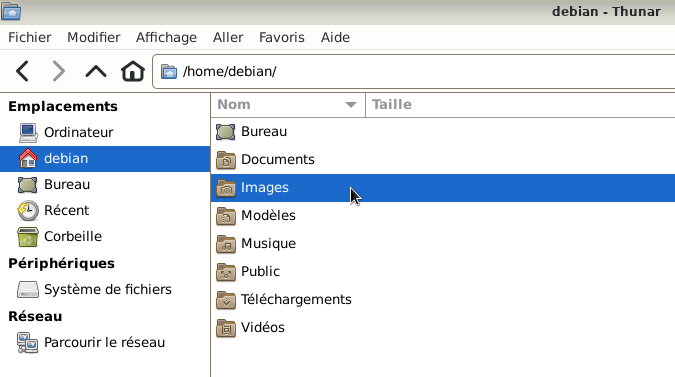Viewport: 675px width, 377px height.
Task: Click the Bureau folder icon in the file list
Action: [226, 132]
